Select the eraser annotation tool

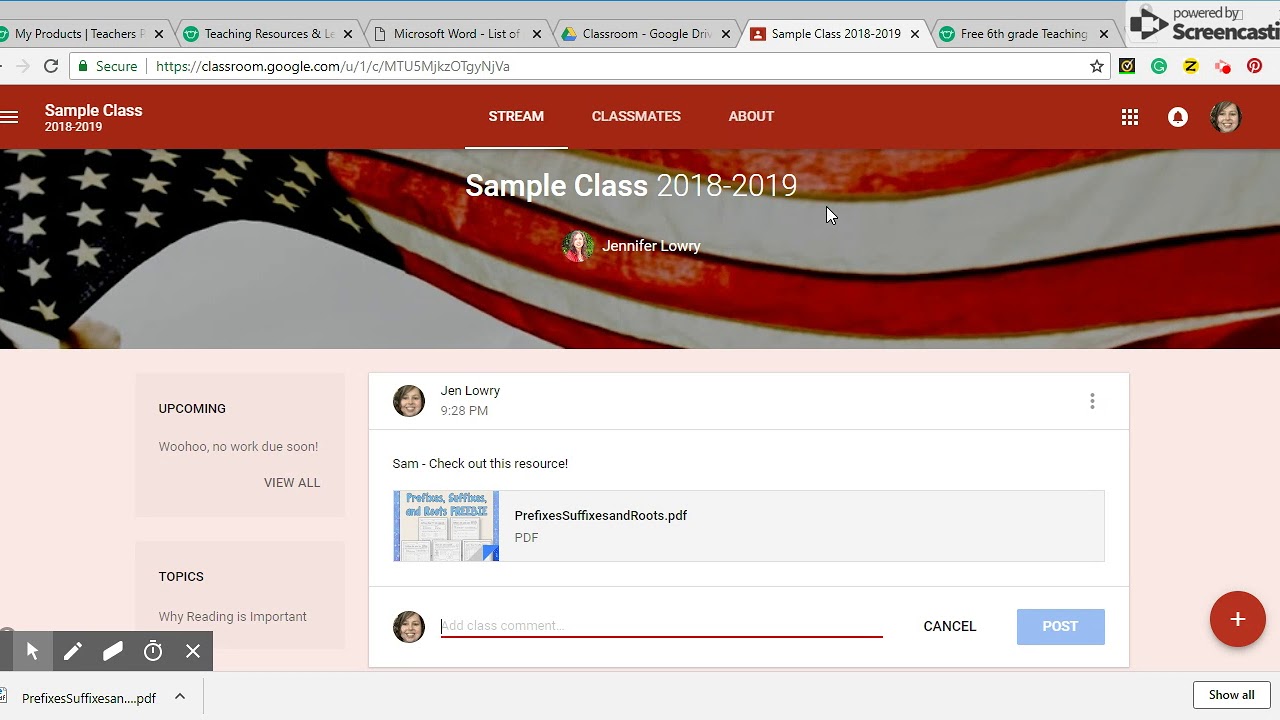112,651
